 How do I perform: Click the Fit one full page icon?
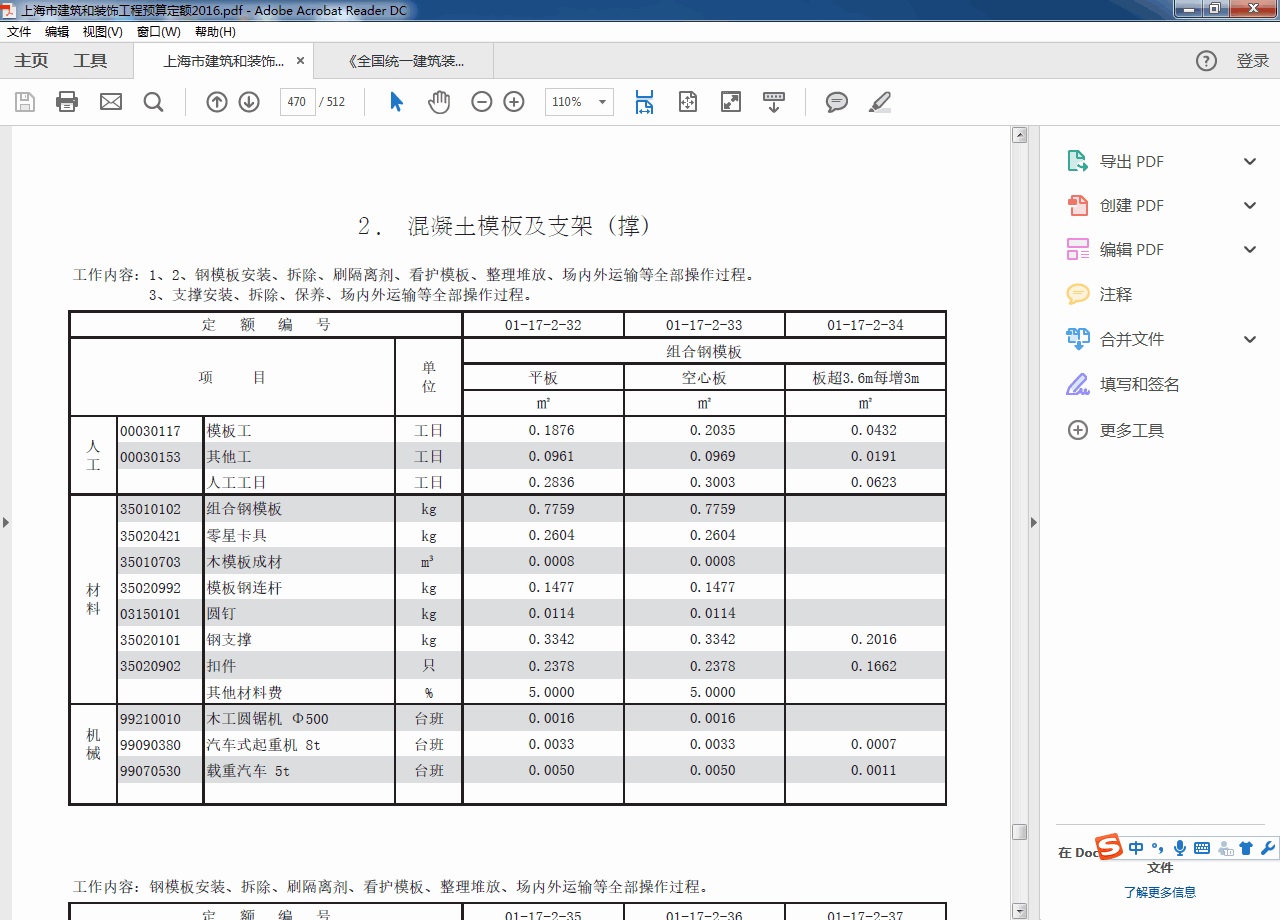click(688, 102)
